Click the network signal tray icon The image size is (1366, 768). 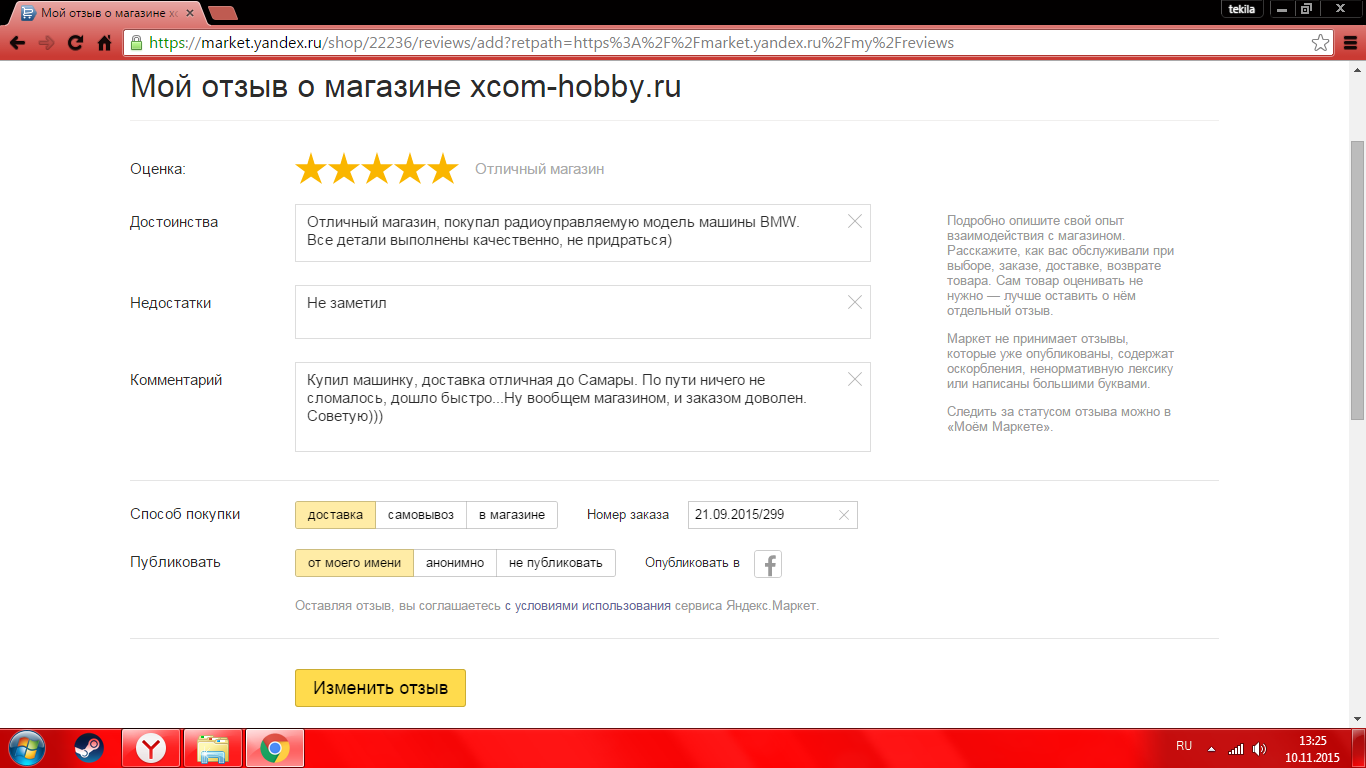tap(1236, 749)
